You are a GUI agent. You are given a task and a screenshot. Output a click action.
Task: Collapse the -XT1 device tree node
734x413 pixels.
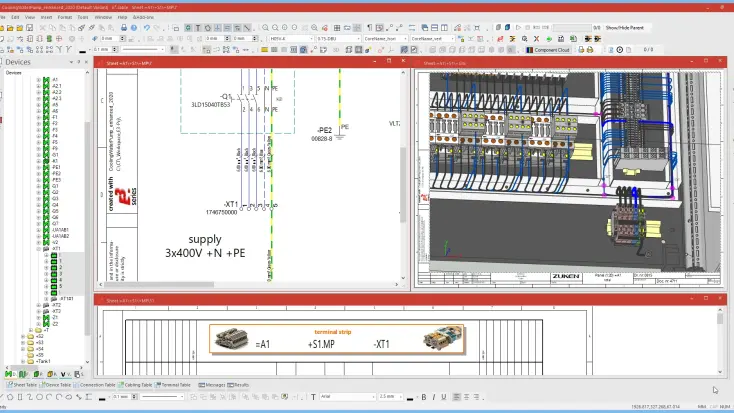click(x=38, y=249)
